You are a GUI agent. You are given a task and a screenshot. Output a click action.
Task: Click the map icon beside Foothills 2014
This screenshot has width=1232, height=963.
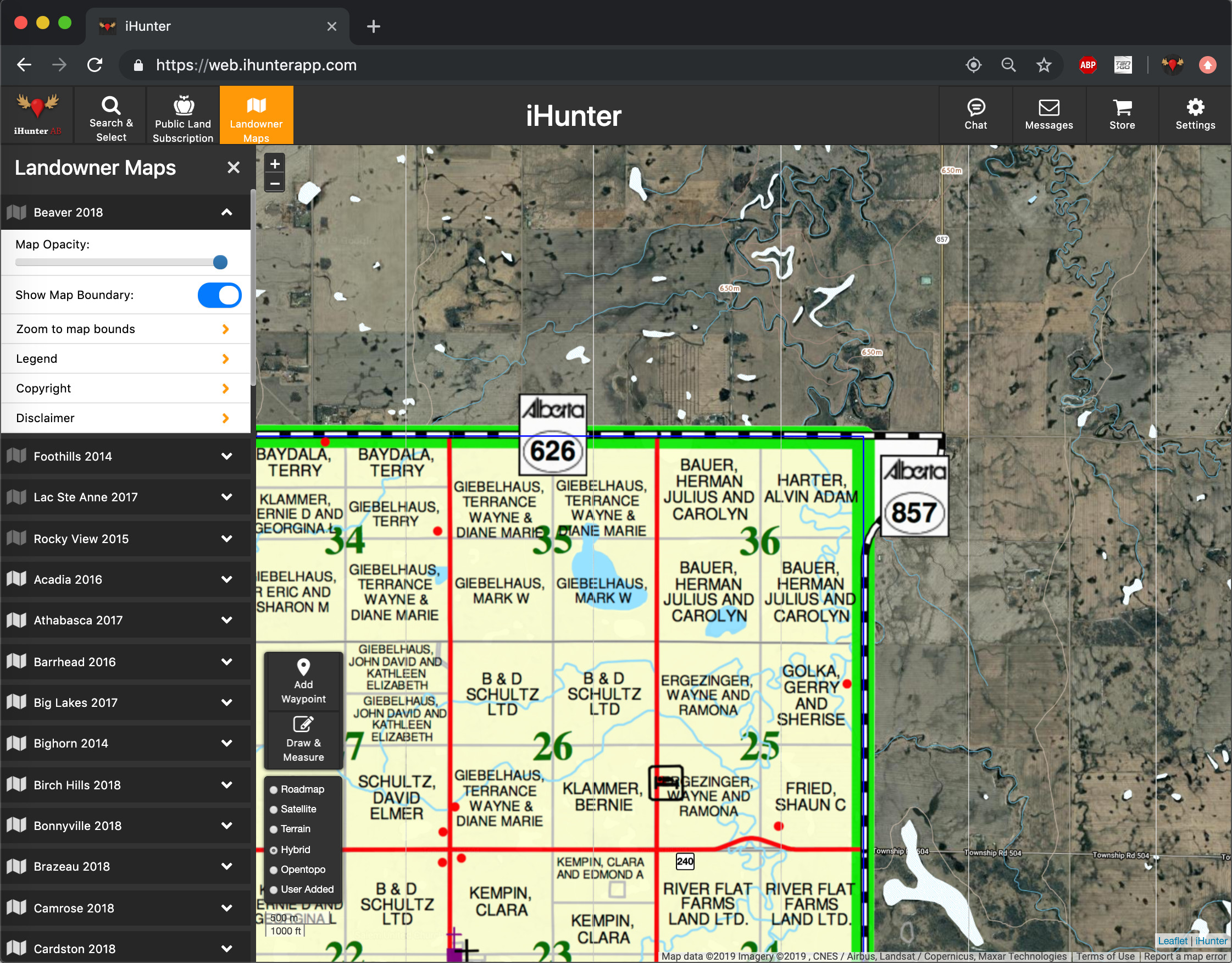click(x=17, y=456)
